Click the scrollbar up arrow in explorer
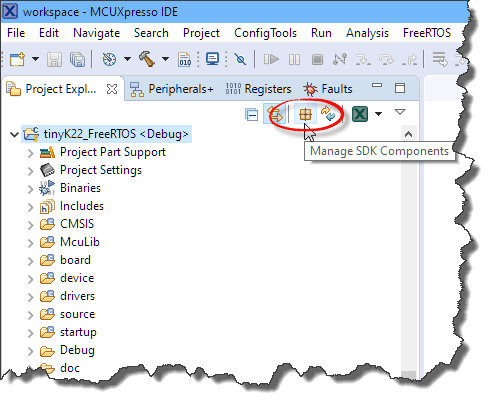Screen dimensions: 498x406 click(408, 134)
